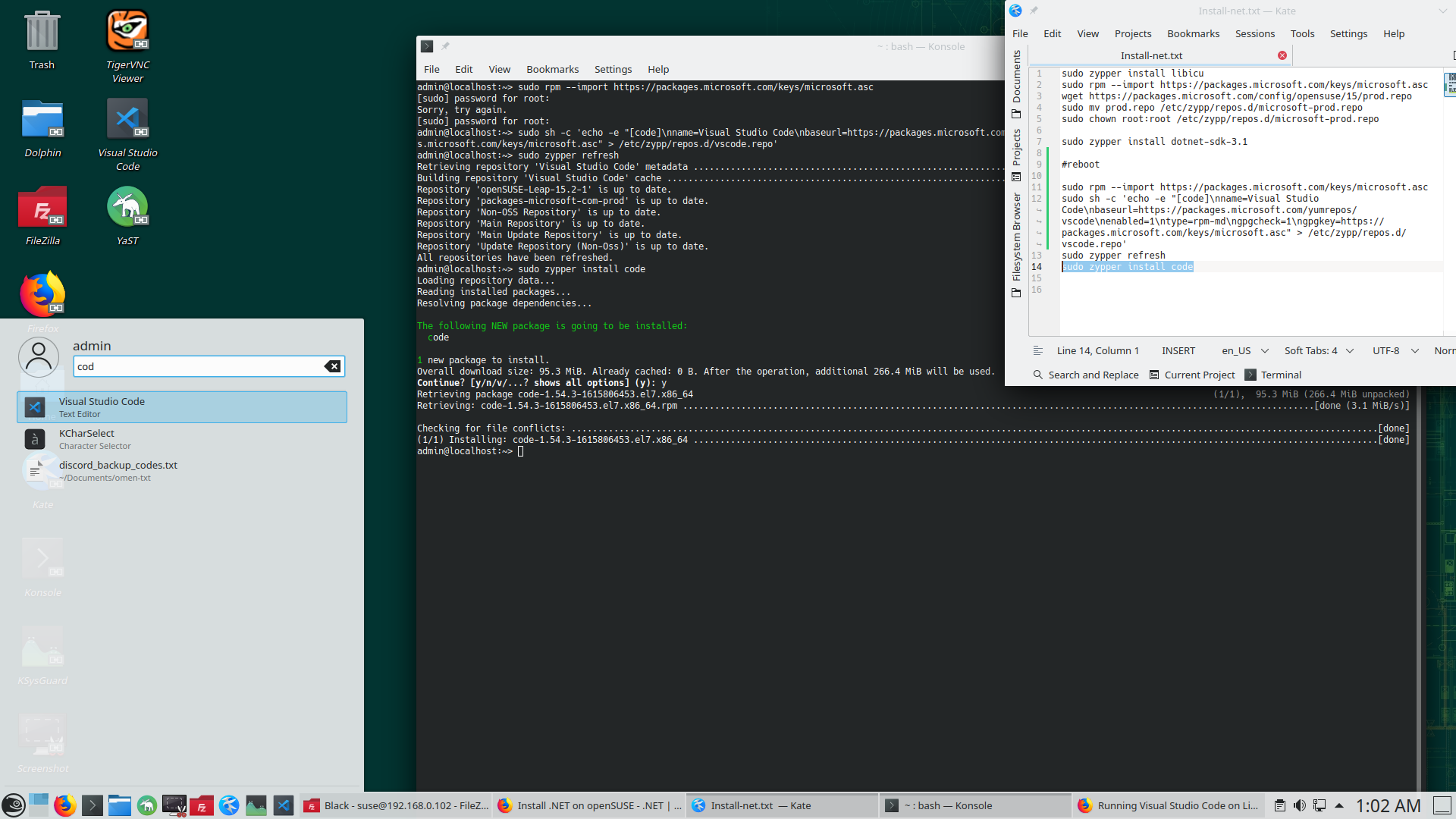The width and height of the screenshot is (1456, 819).
Task: Open Kate's Sessions menu
Action: (1254, 33)
